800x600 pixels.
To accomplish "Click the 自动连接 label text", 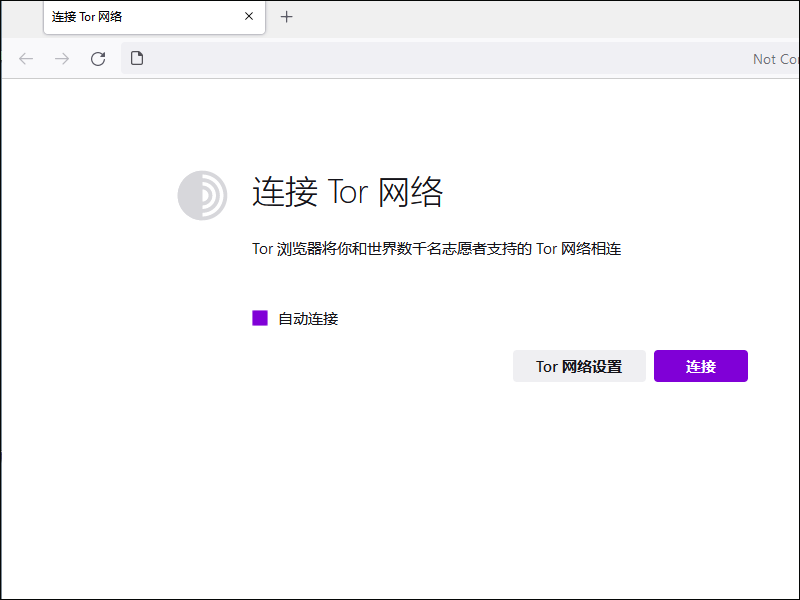I will (x=308, y=319).
